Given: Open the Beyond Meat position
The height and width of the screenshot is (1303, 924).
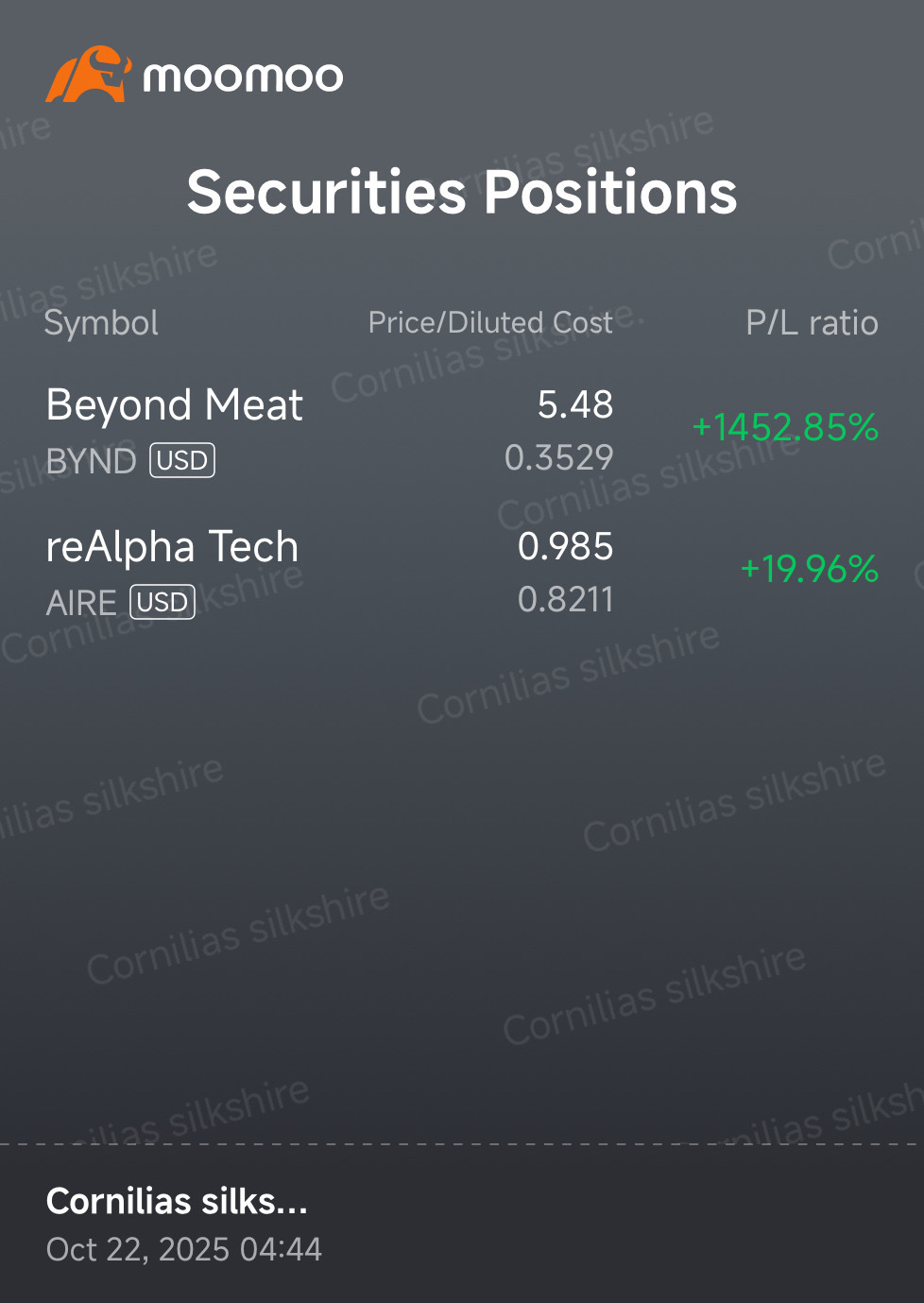Looking at the screenshot, I should pyautogui.click(x=462, y=431).
